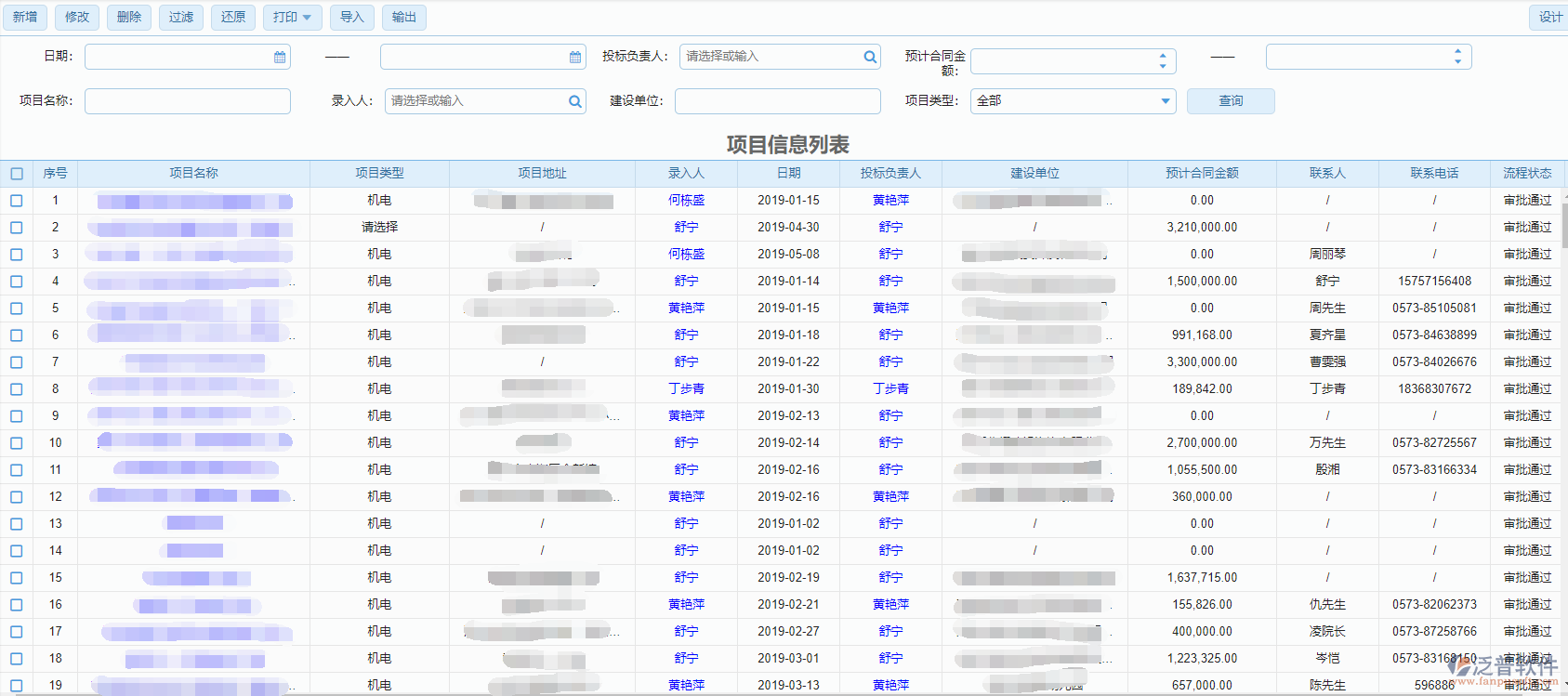Sort by the 预计合同金额 column header
The width and height of the screenshot is (1568, 696).
(x=1202, y=174)
